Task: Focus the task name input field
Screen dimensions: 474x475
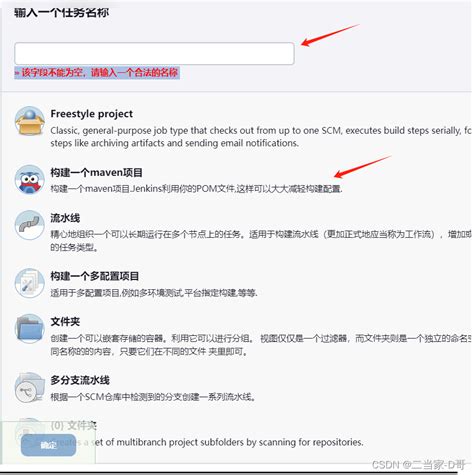Action: pos(154,53)
